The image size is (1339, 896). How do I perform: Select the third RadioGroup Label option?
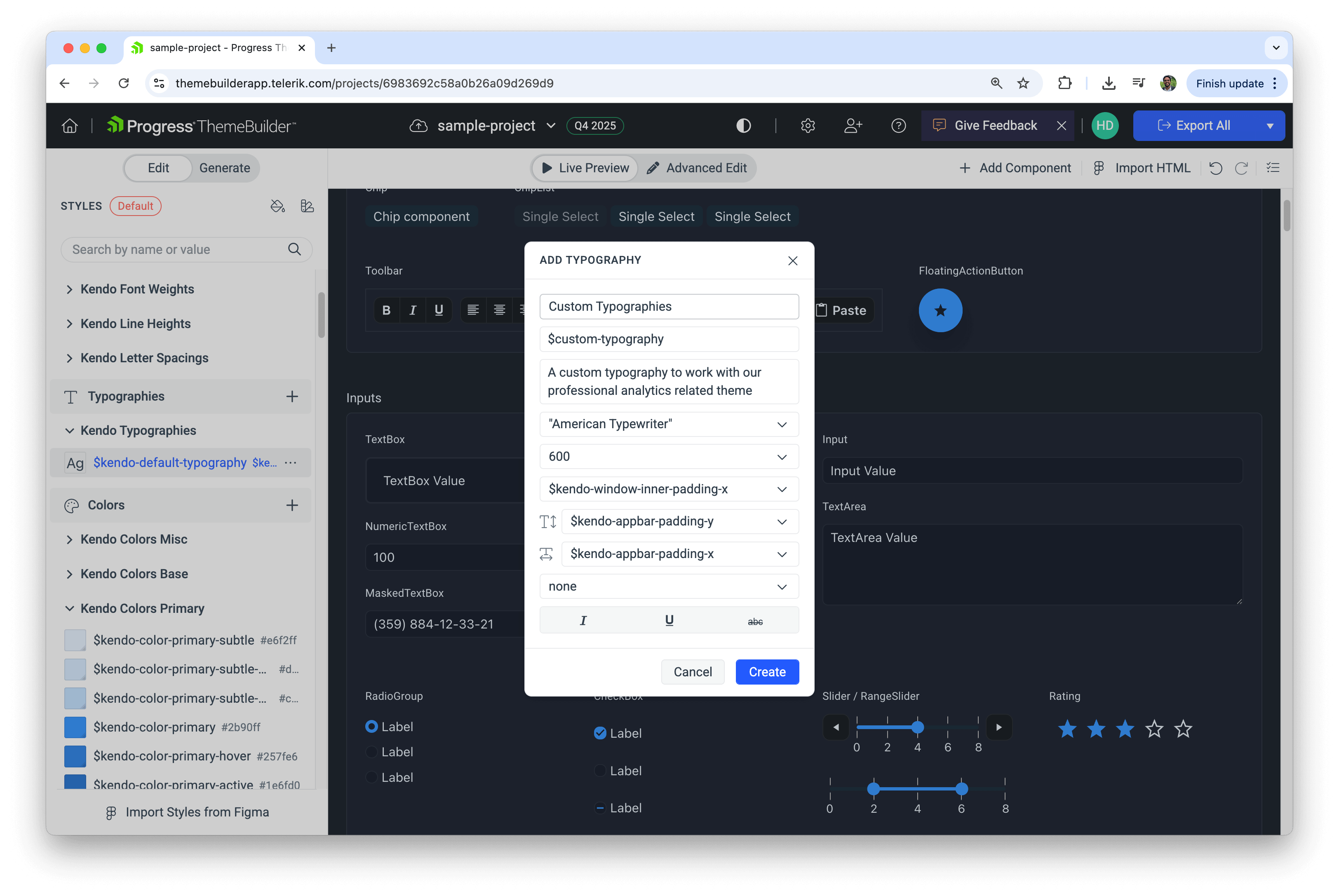click(371, 777)
